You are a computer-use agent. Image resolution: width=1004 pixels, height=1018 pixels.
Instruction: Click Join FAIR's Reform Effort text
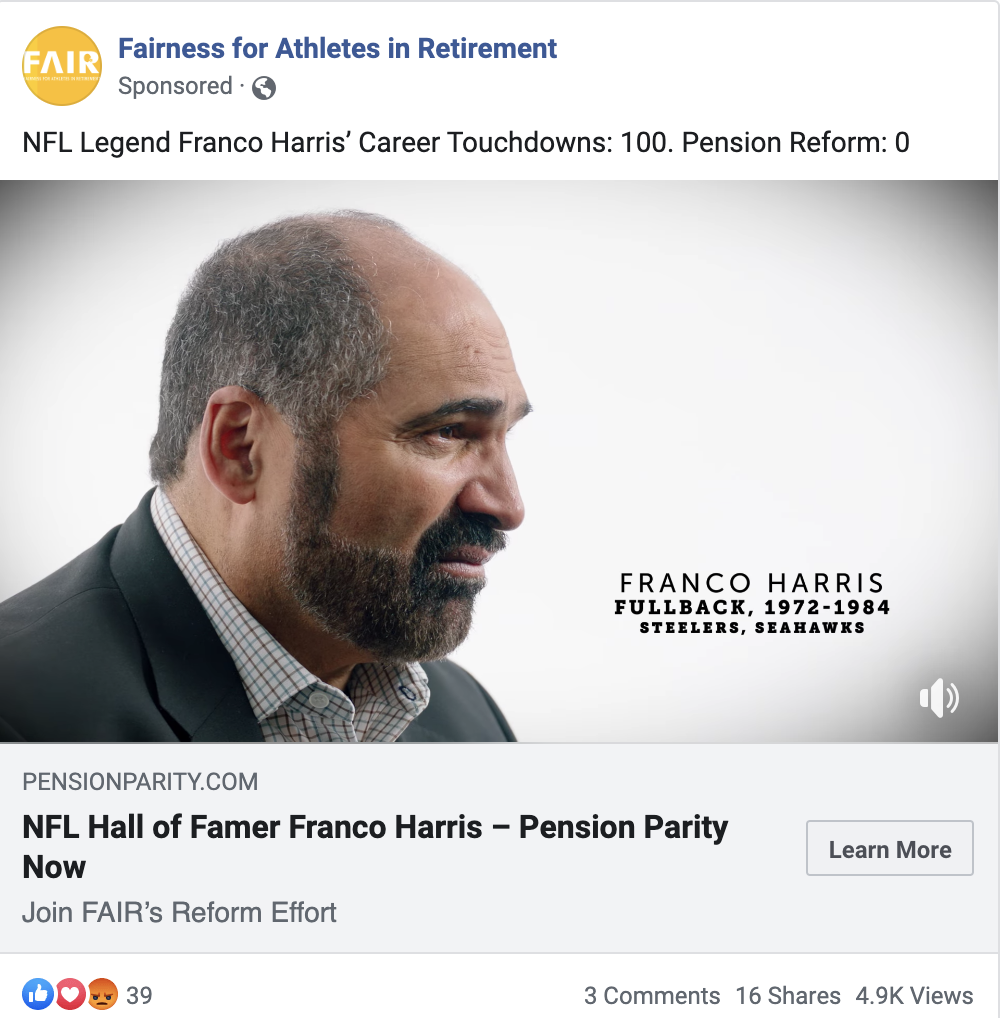(179, 912)
